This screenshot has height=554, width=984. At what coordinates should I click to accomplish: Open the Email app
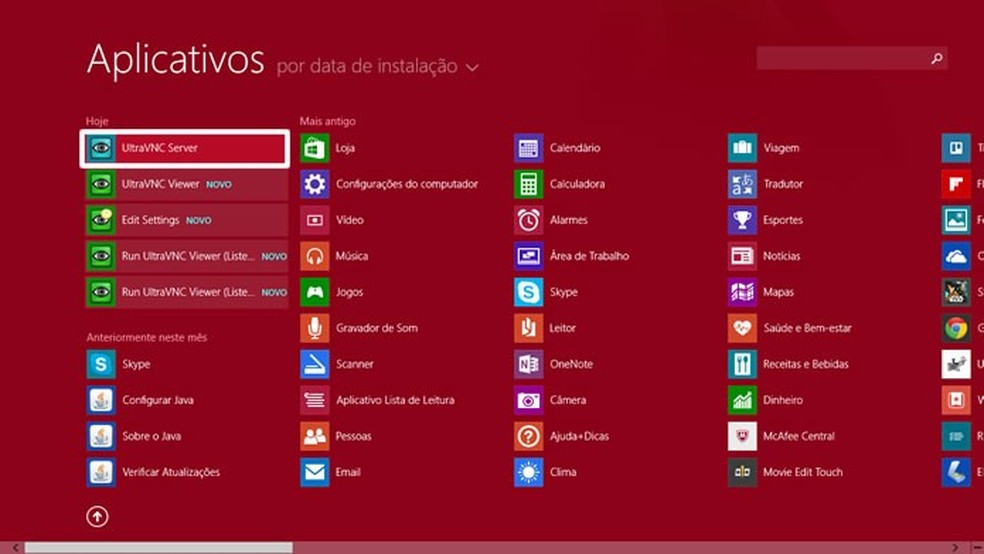tap(331, 472)
